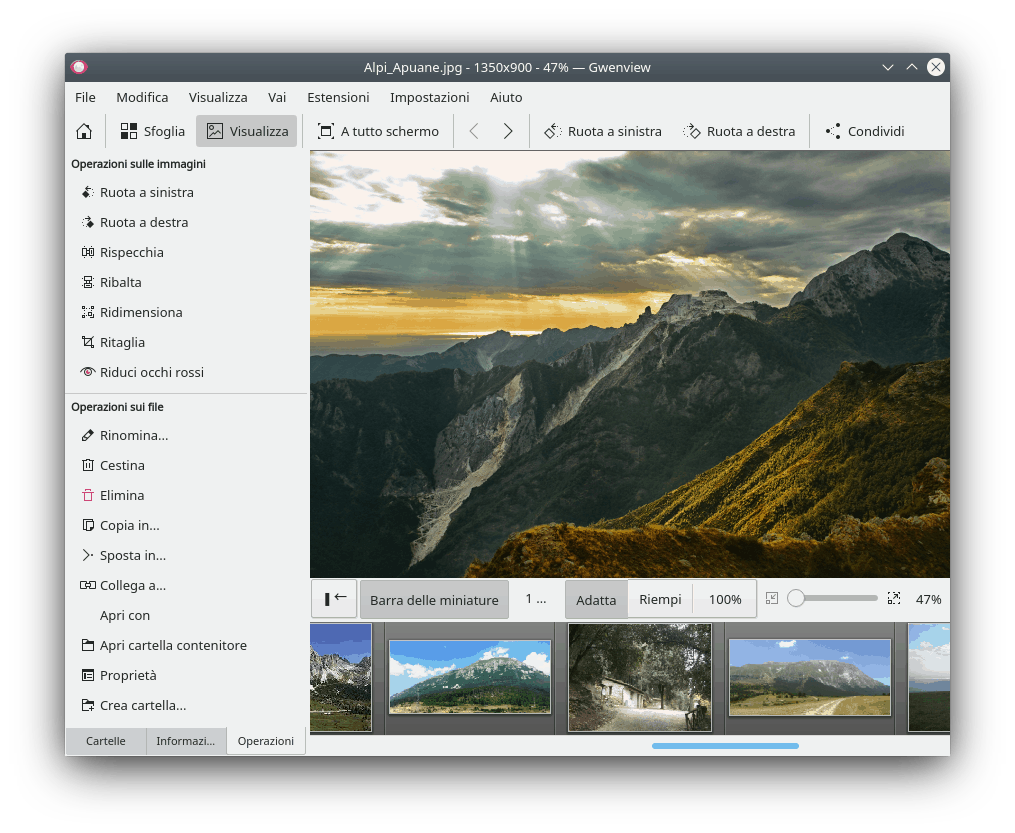Go to the previous image arrow

pos(474,131)
